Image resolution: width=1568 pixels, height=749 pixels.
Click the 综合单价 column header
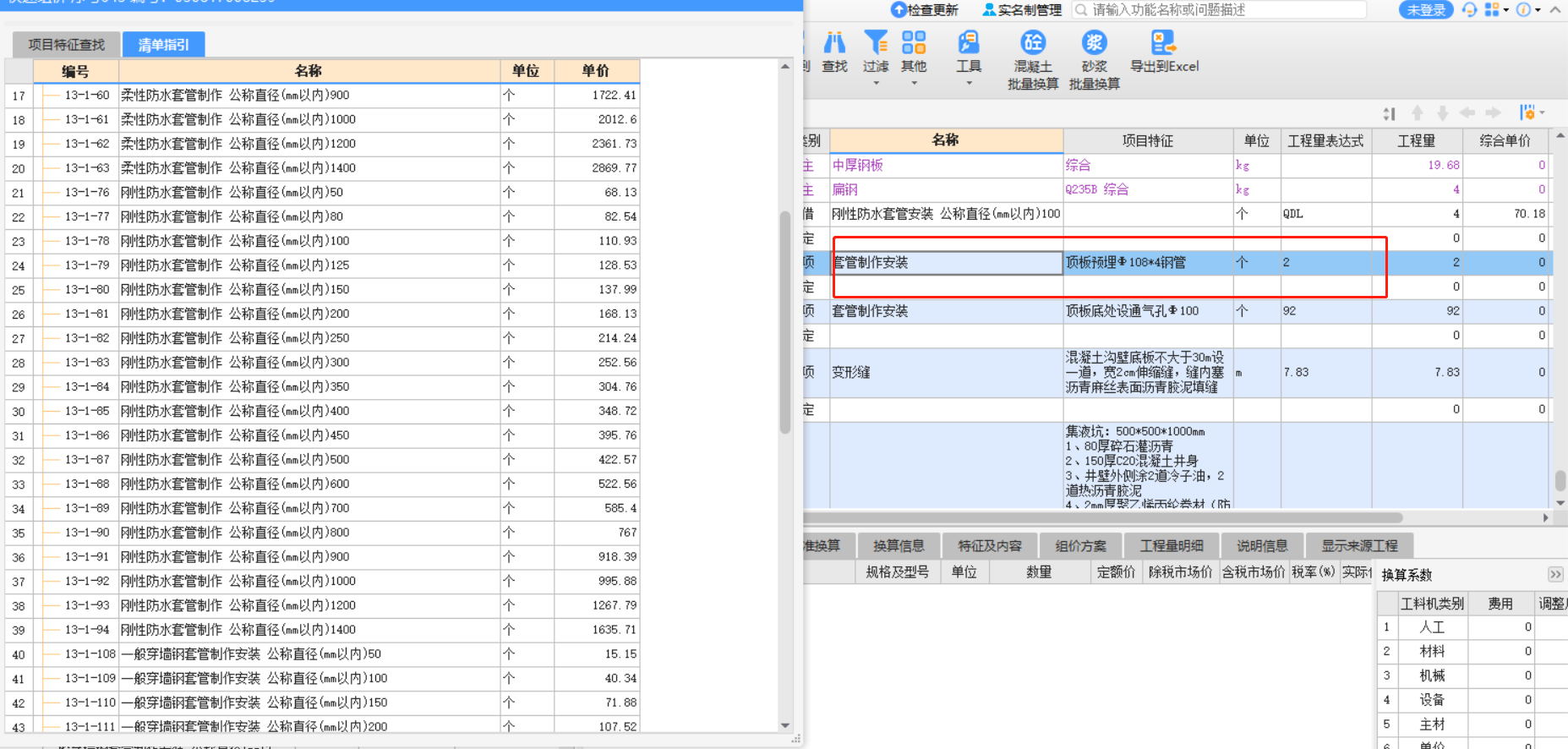[1505, 141]
